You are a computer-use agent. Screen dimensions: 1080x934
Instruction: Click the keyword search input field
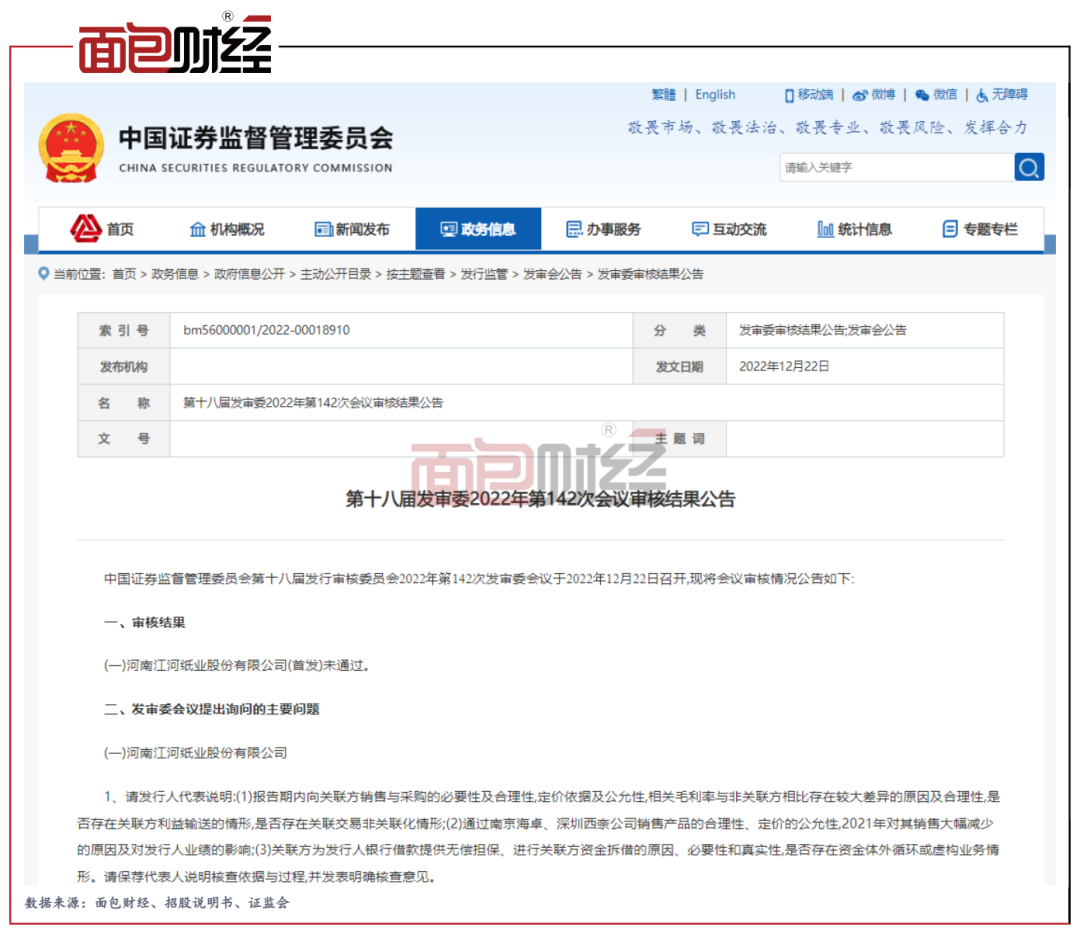click(x=894, y=167)
